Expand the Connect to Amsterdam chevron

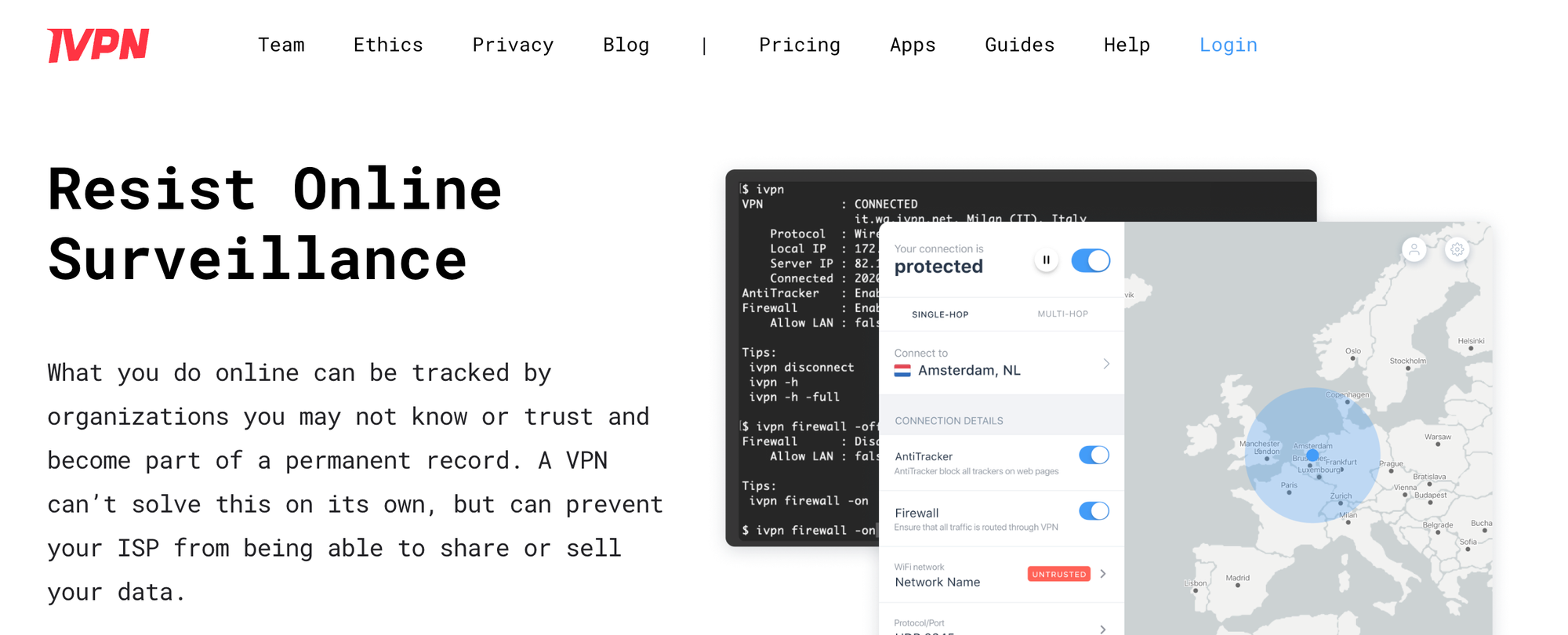pyautogui.click(x=1106, y=364)
